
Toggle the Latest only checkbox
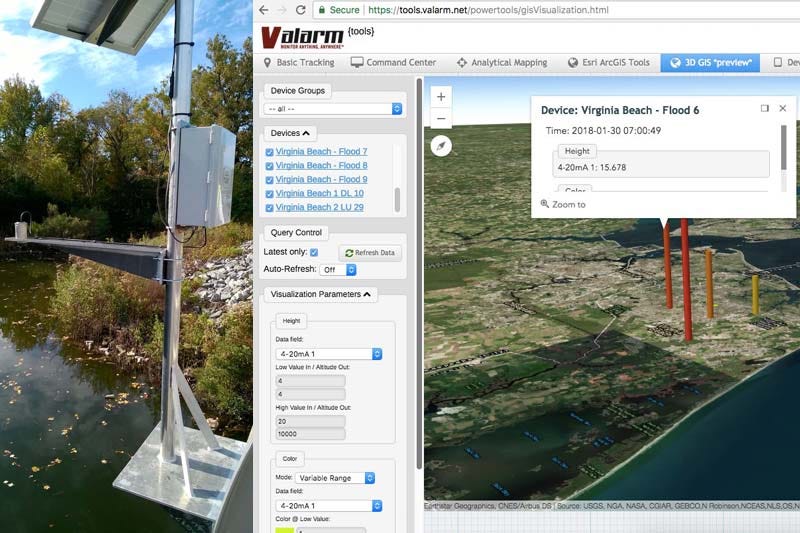(314, 252)
